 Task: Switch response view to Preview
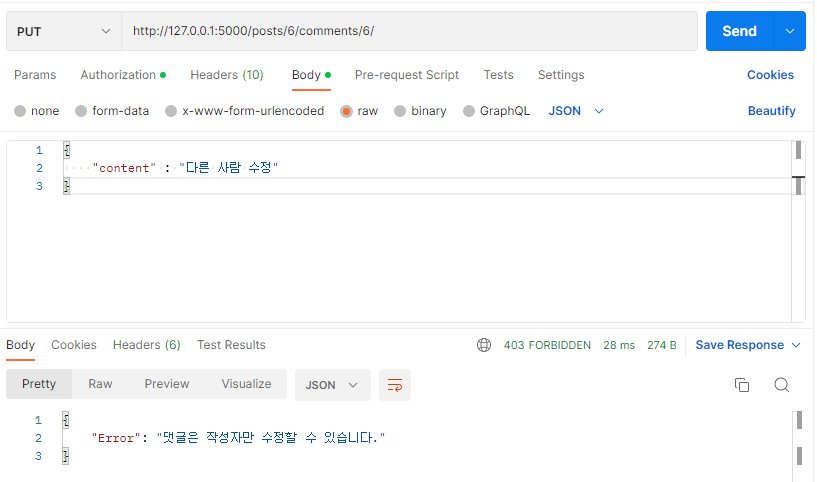[x=167, y=384]
